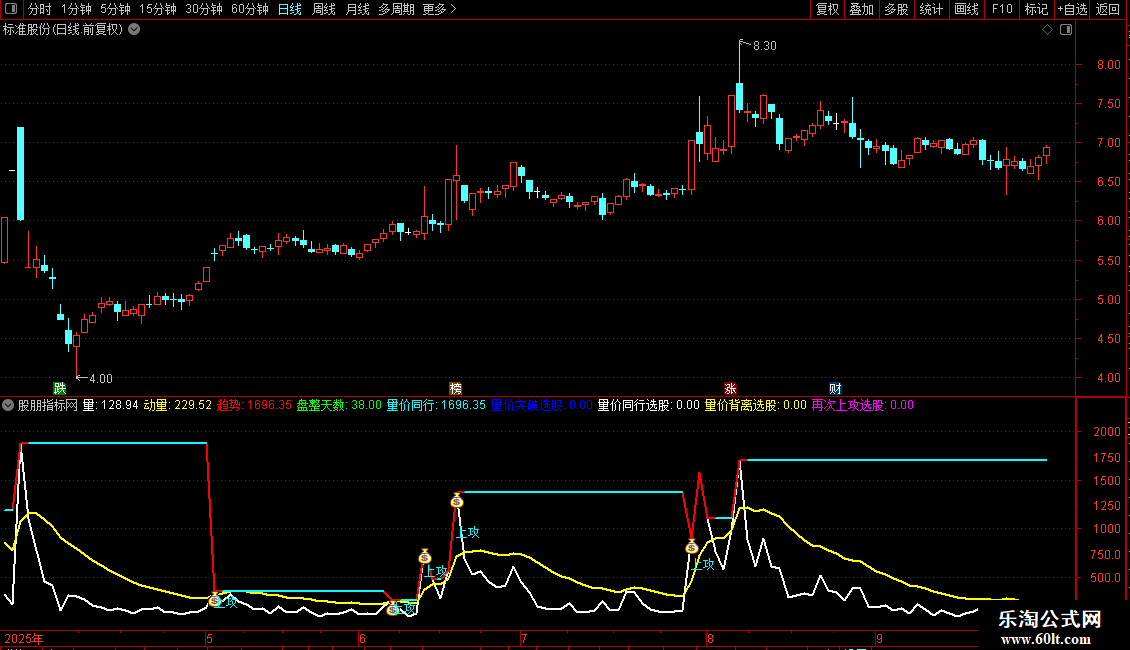Switch to 60分钟 period
Screen dimensions: 1130x650
250,9
